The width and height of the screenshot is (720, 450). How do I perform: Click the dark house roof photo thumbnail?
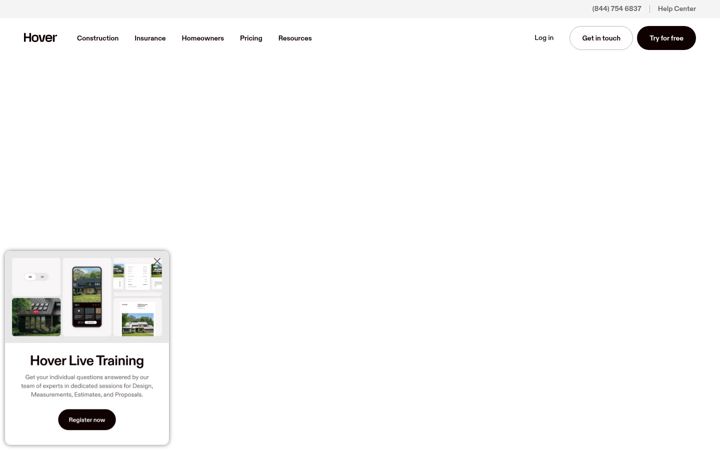coord(36,317)
